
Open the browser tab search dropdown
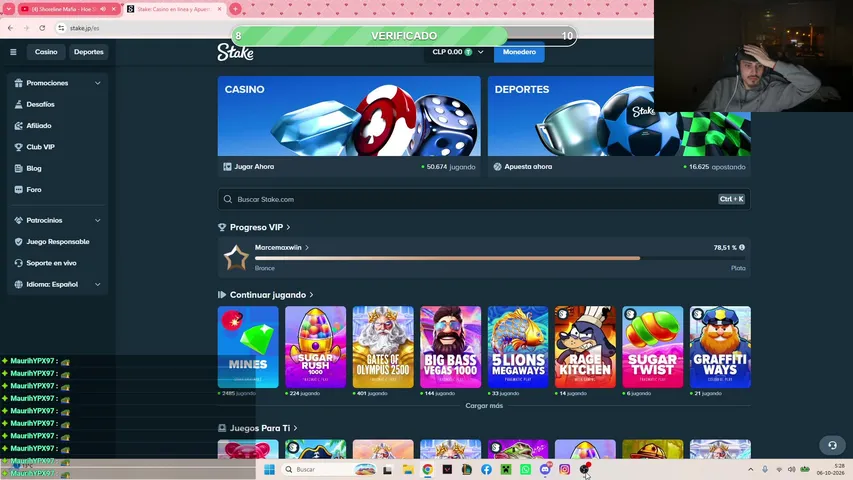[8, 9]
